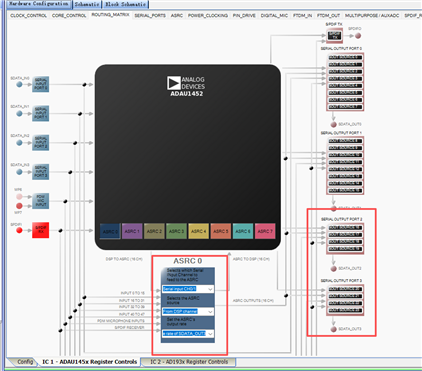Open the PIN_DRIVE tab
This screenshot has width=422, height=371.
tap(244, 16)
